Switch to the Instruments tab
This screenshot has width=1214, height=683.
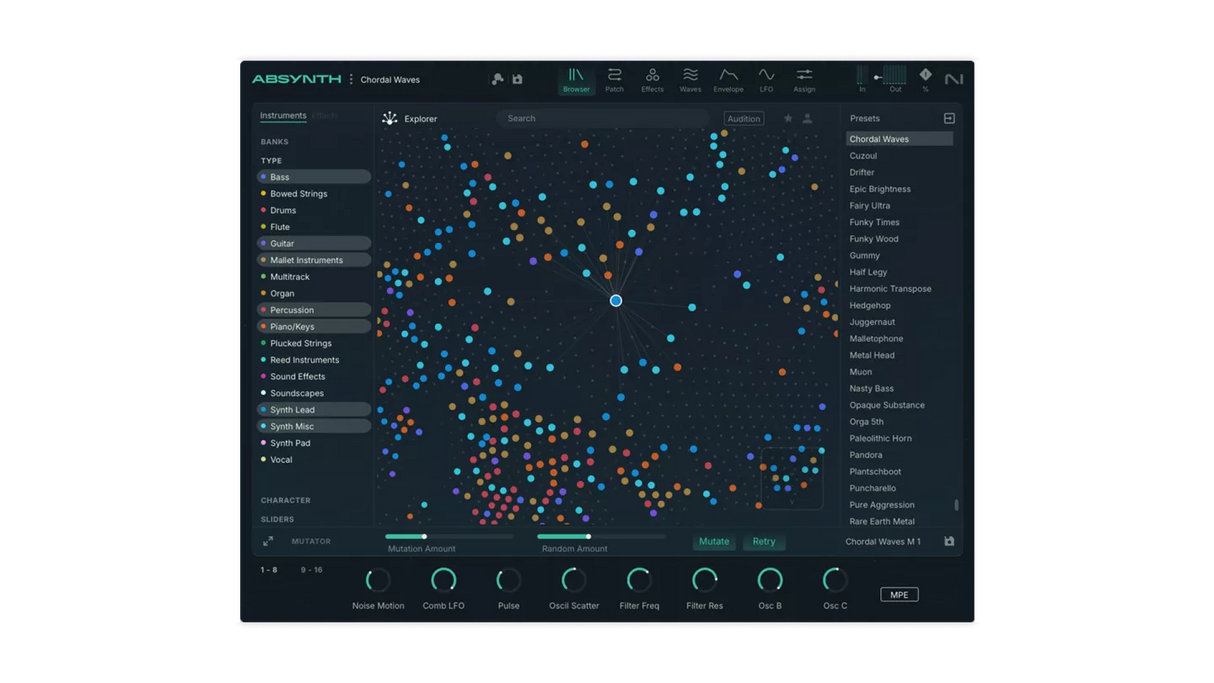point(283,115)
